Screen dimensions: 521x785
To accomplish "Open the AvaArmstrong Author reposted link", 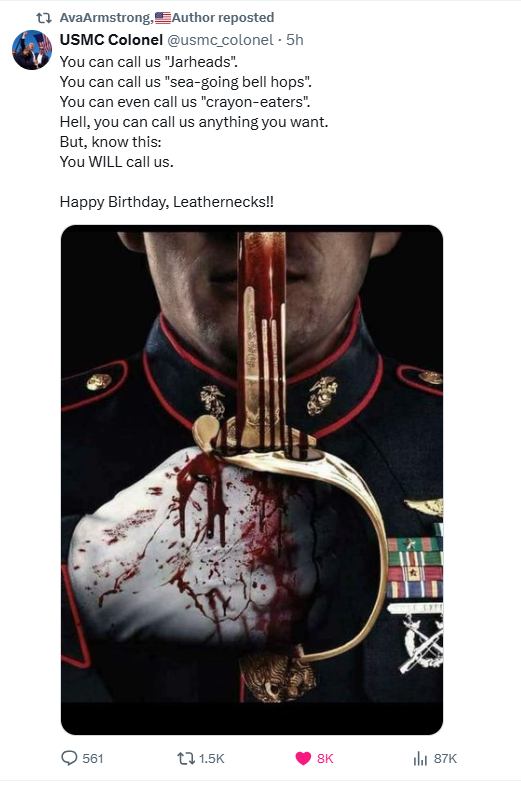I will coord(167,18).
